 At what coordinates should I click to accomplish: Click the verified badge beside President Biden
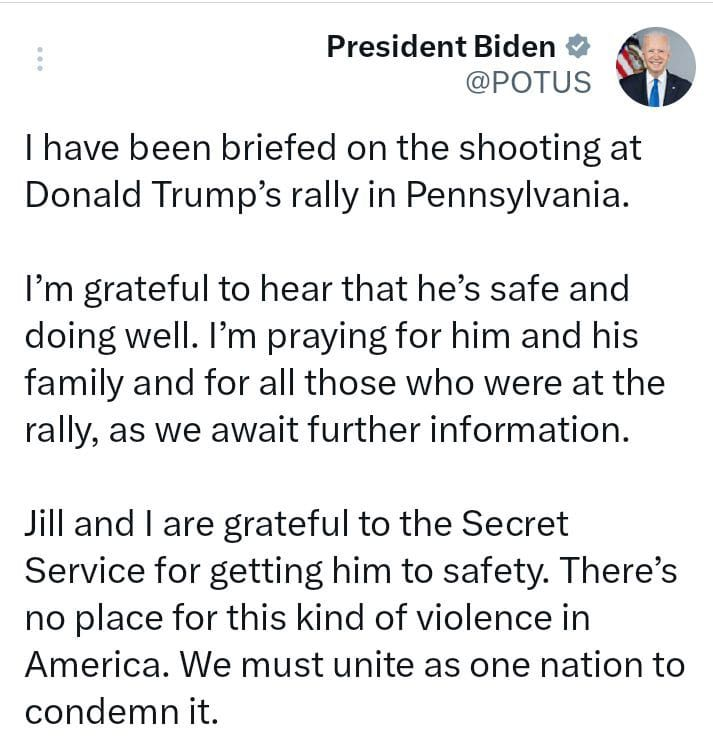tap(577, 46)
